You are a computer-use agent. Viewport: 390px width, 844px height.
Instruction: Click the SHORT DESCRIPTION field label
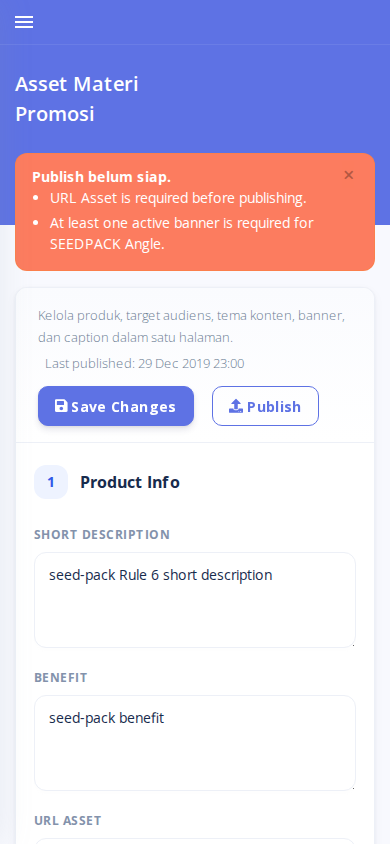[x=102, y=534]
